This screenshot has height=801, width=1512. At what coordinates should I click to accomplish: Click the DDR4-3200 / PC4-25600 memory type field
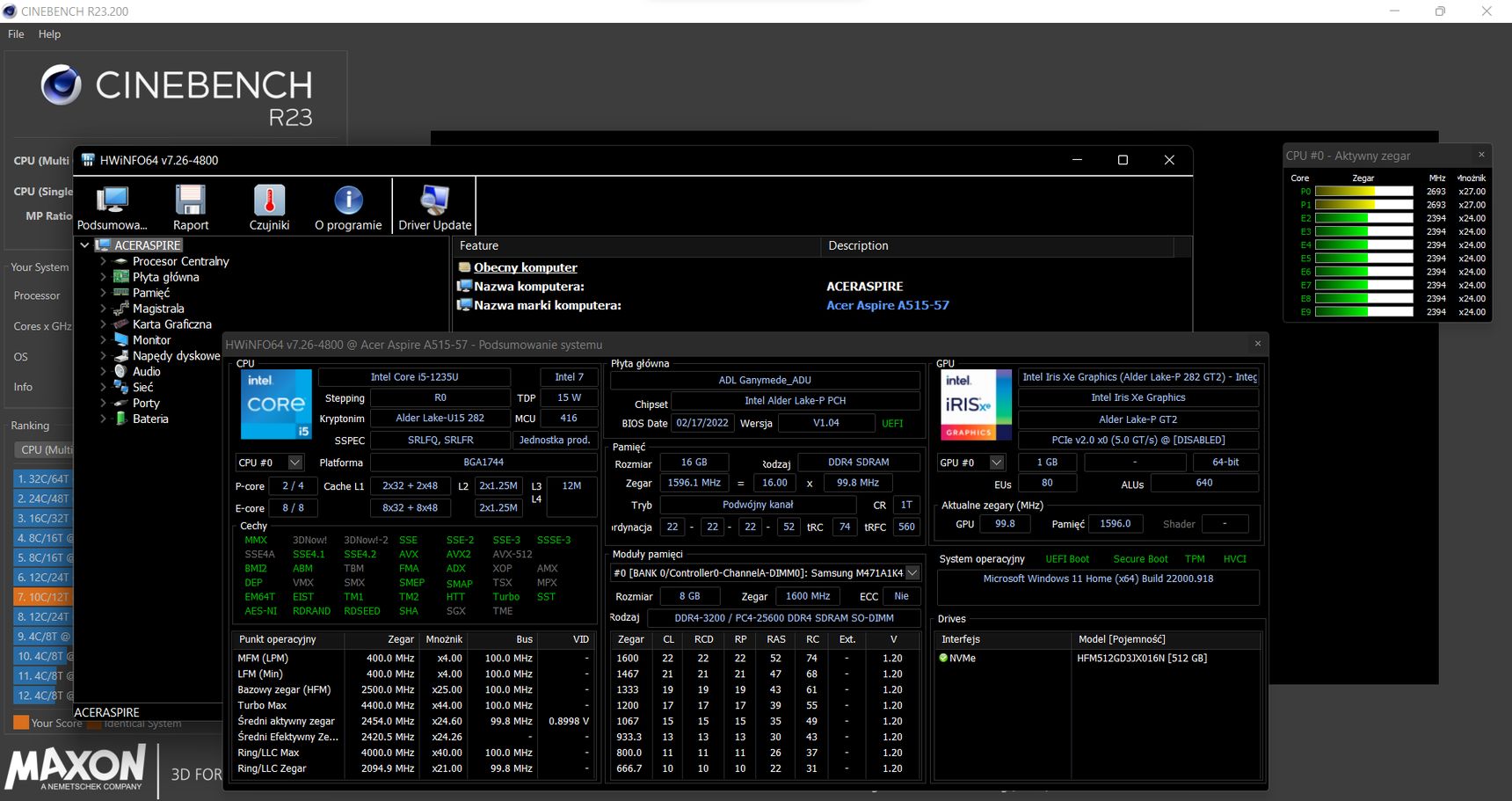[784, 618]
